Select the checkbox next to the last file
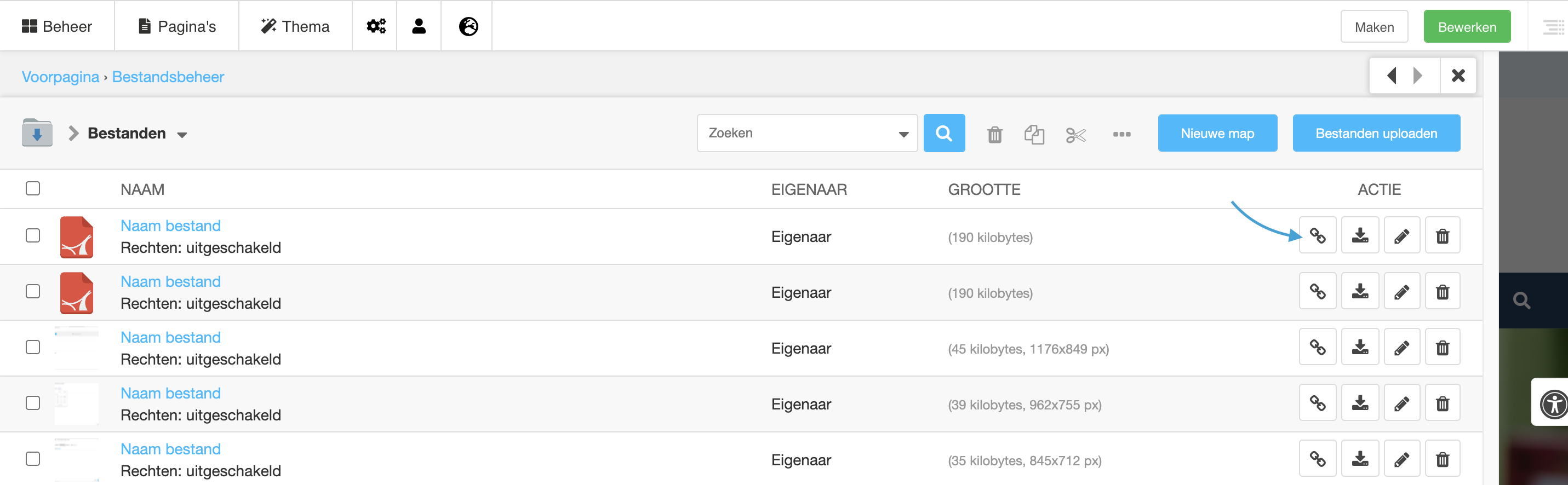The image size is (1568, 485). (33, 458)
